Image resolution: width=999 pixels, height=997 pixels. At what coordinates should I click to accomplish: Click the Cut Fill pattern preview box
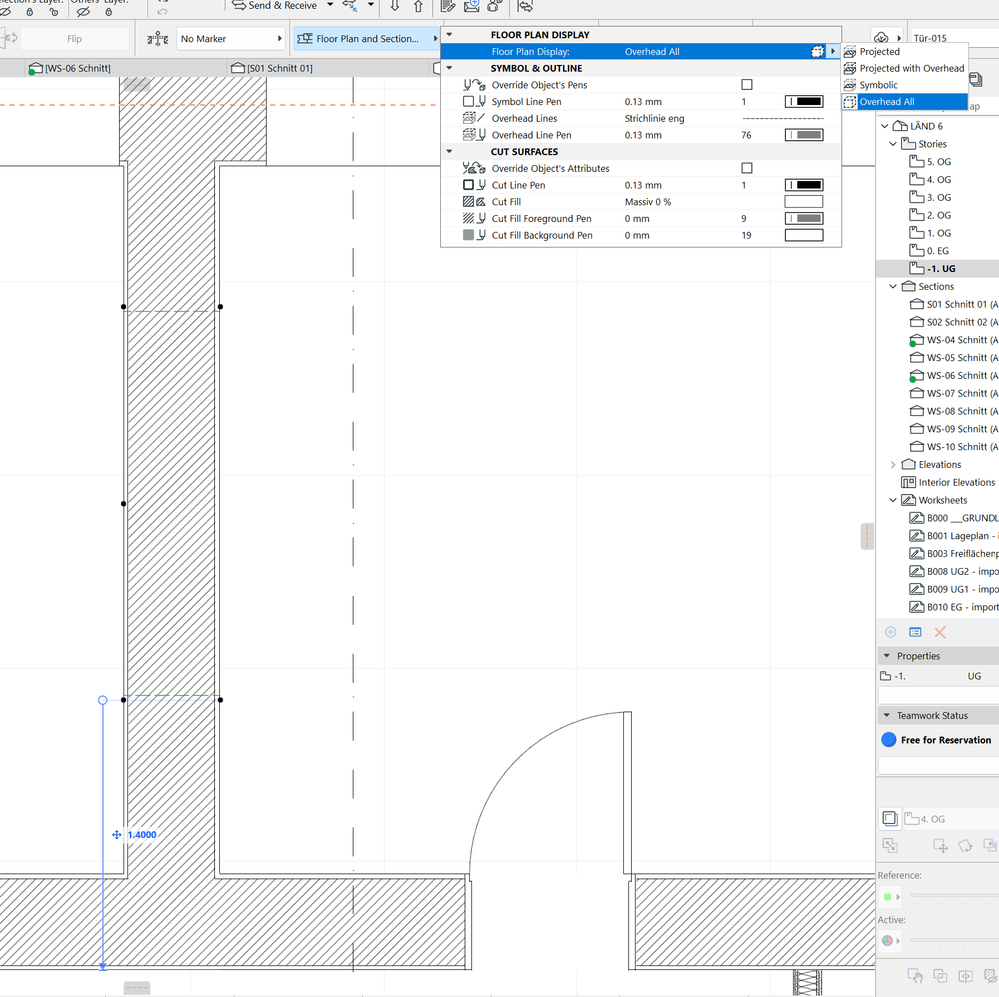point(804,201)
